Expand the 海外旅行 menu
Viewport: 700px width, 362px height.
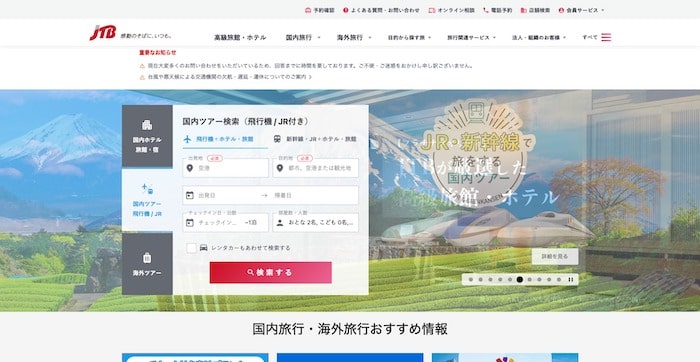pyautogui.click(x=354, y=37)
